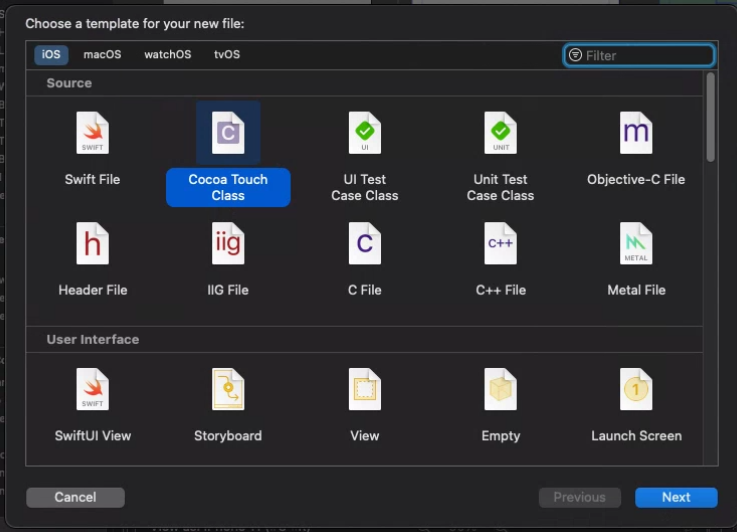Choose the Objective-C File template icon
This screenshot has width=737, height=532.
point(636,133)
